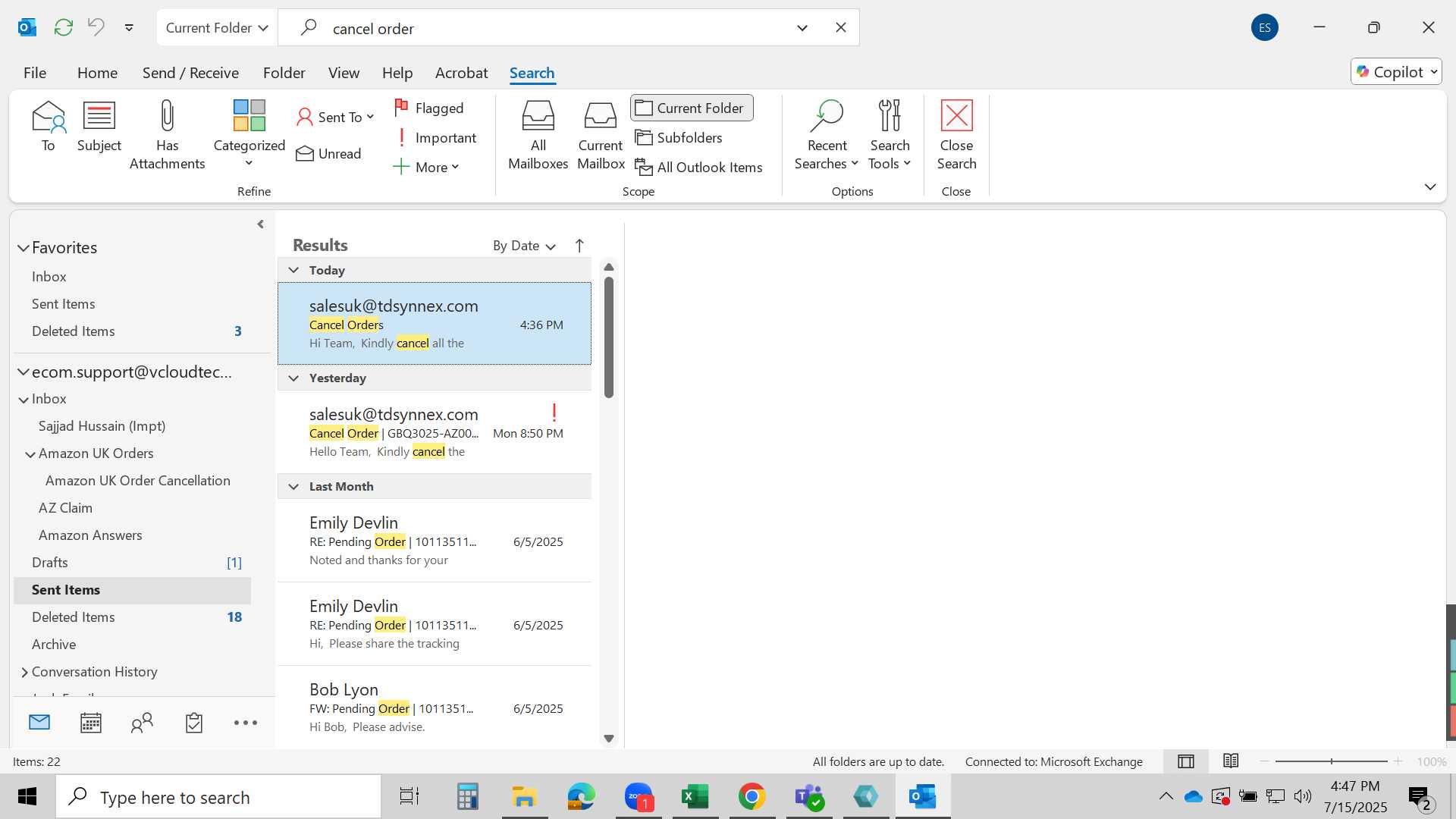Toggle All Outlook Items search scope
1456x819 pixels.
coord(698,167)
